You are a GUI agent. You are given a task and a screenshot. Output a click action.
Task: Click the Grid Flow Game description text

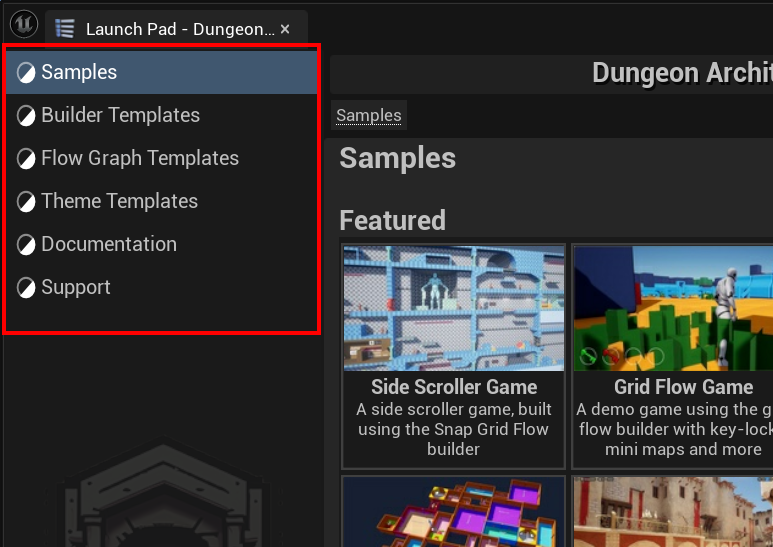(x=674, y=429)
